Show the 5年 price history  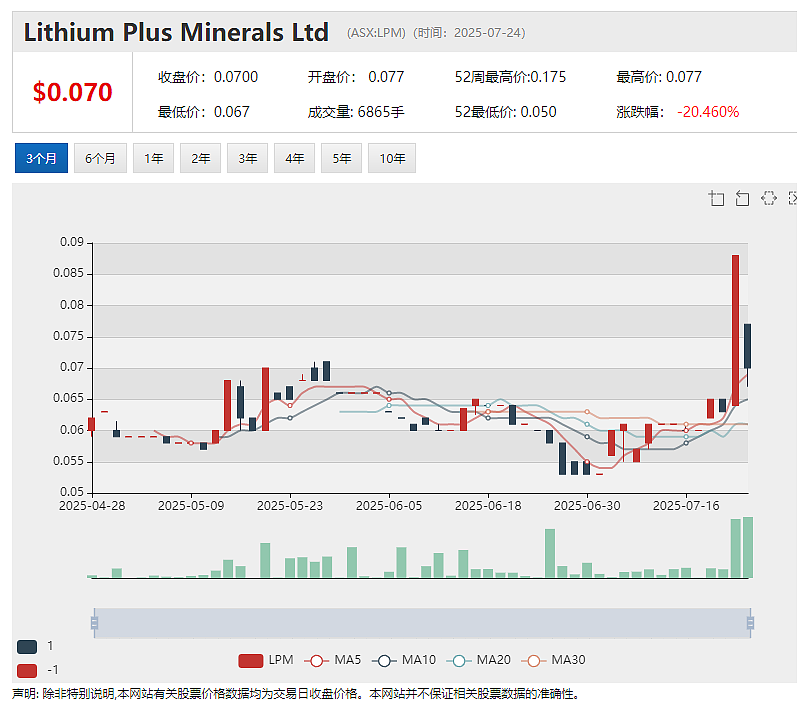(341, 158)
